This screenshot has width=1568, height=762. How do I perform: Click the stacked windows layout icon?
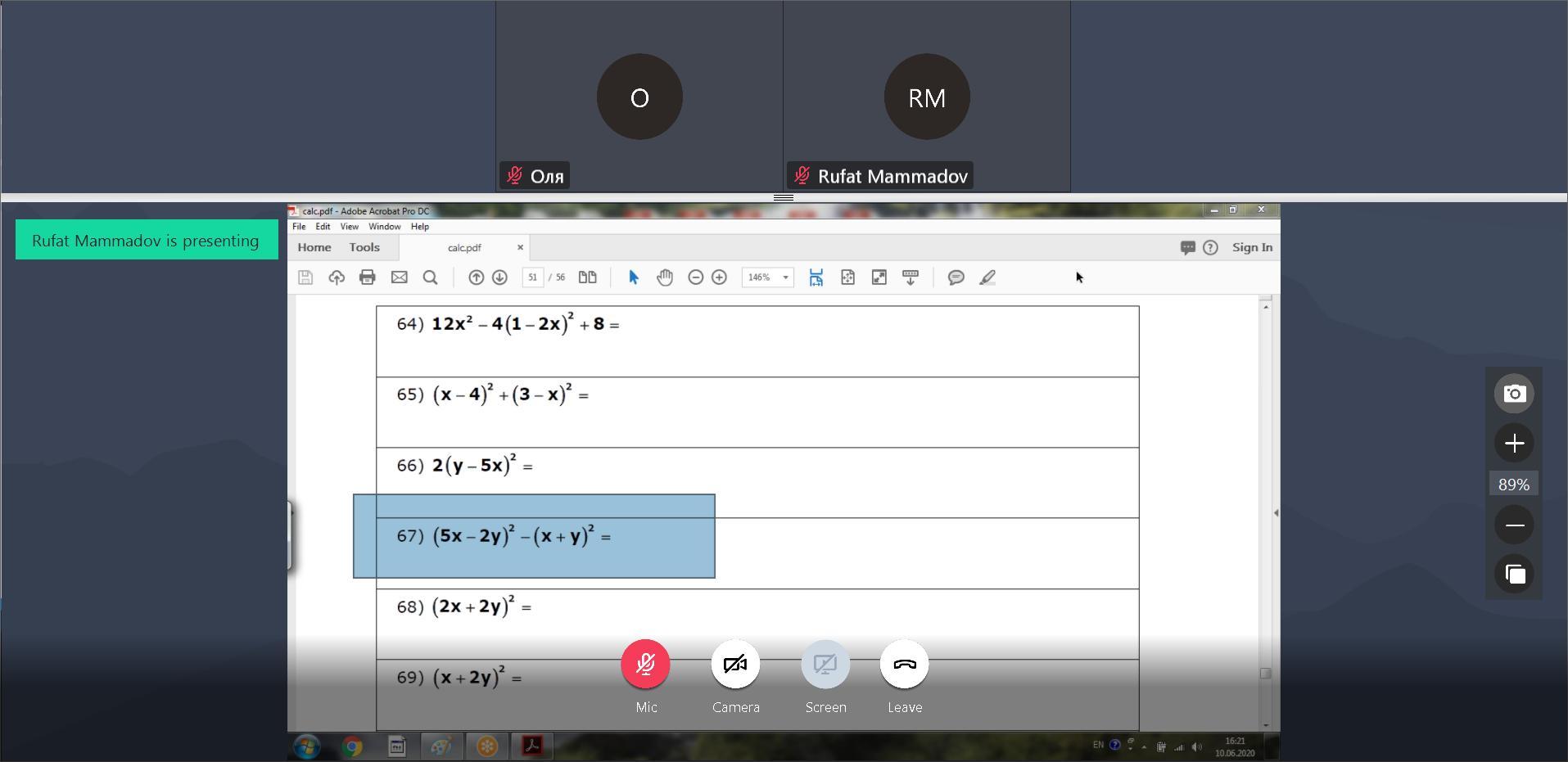tap(1514, 575)
